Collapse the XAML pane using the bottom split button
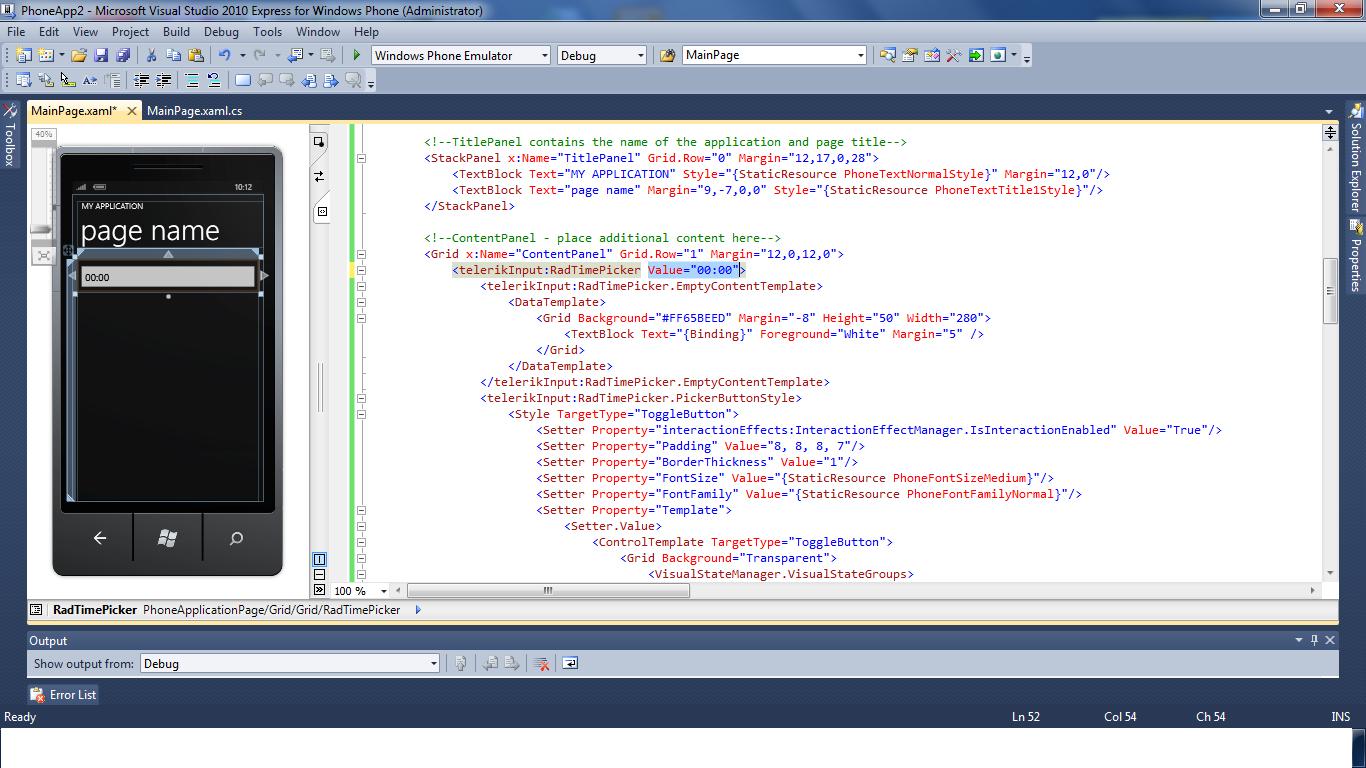The width and height of the screenshot is (1366, 768). pos(319,590)
